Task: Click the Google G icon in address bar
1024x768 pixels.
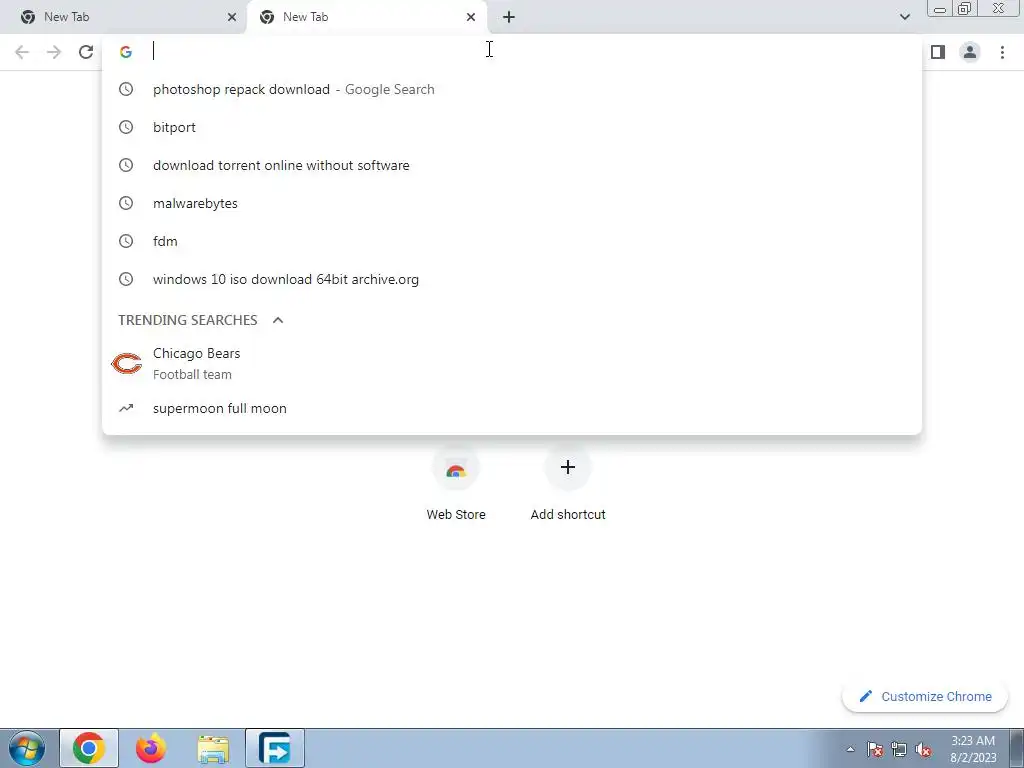Action: [x=126, y=52]
